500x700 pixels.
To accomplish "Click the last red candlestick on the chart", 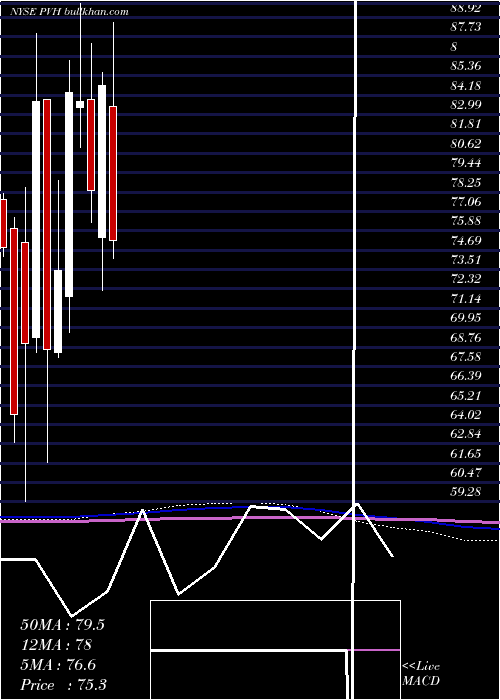I will coord(113,173).
